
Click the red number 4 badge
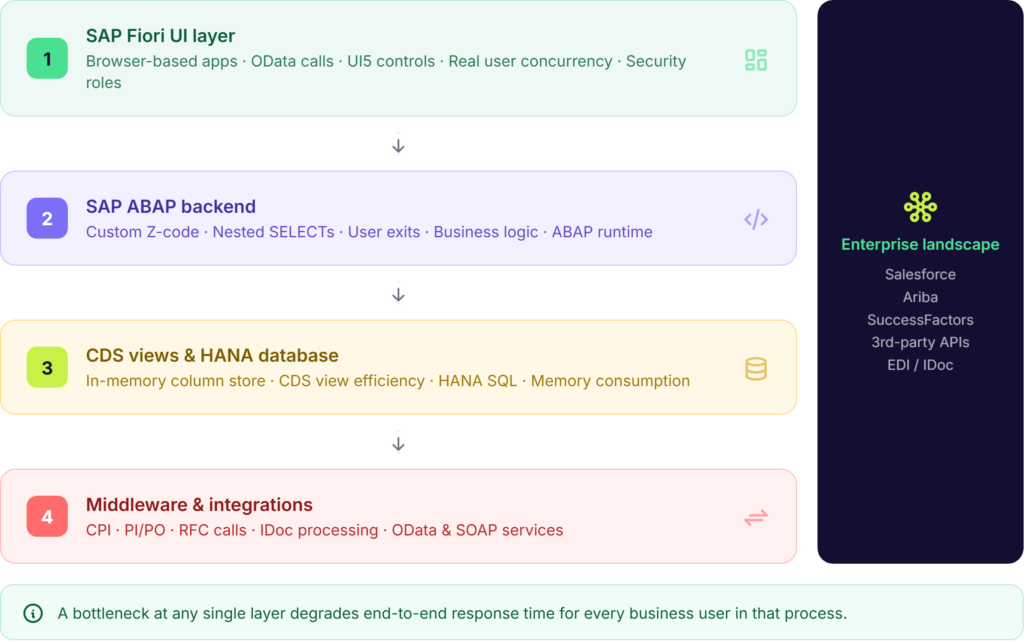(47, 516)
